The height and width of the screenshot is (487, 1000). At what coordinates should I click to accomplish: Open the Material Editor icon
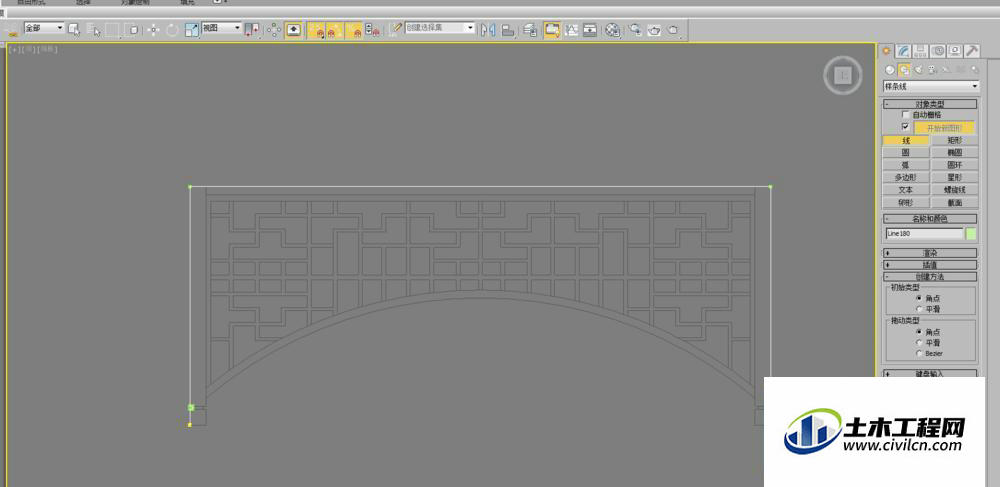(612, 29)
